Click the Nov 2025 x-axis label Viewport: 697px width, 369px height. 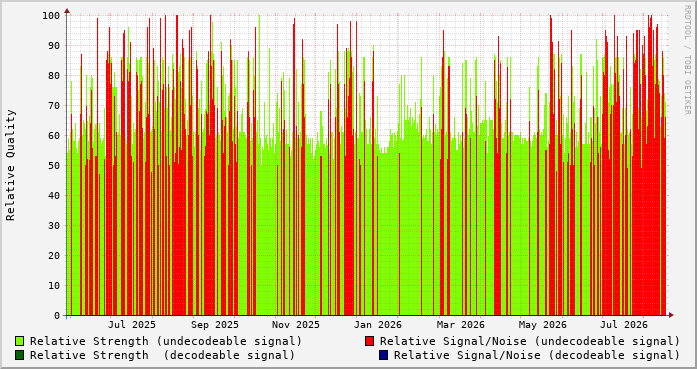(296, 325)
